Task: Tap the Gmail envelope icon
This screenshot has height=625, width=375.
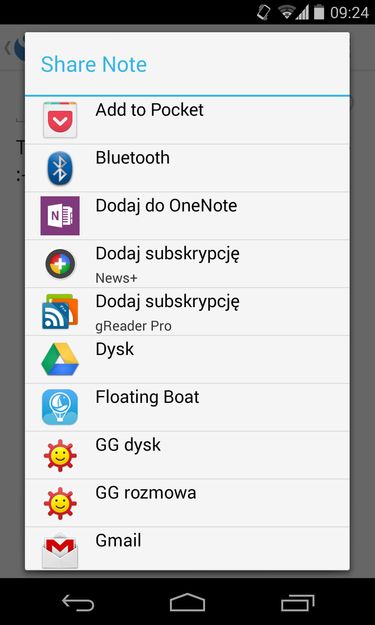Action: point(60,550)
